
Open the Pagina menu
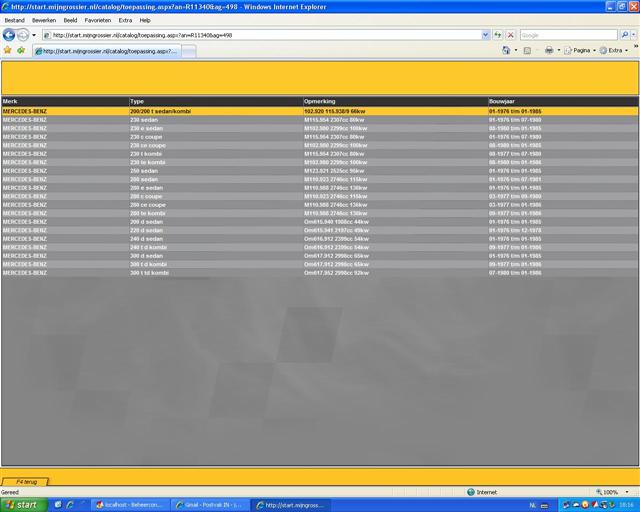[x=580, y=50]
